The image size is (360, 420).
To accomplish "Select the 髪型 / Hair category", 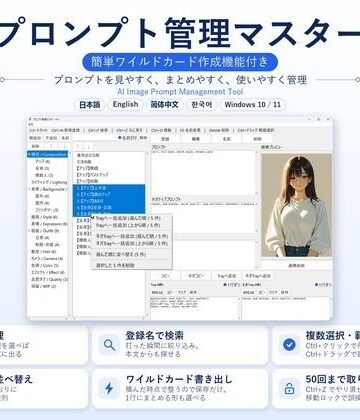I will (44, 252).
